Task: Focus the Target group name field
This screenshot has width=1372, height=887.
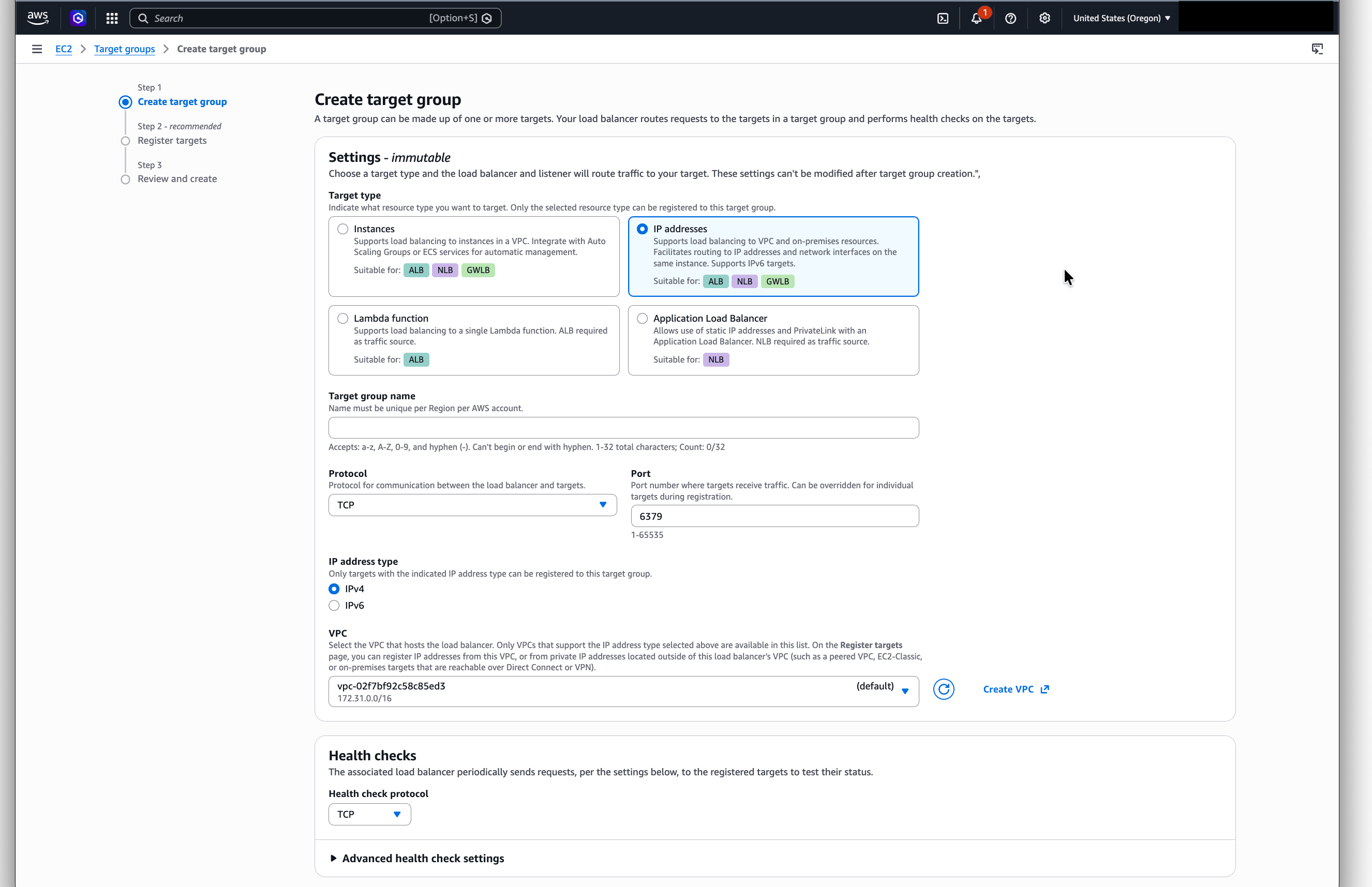Action: coord(623,428)
